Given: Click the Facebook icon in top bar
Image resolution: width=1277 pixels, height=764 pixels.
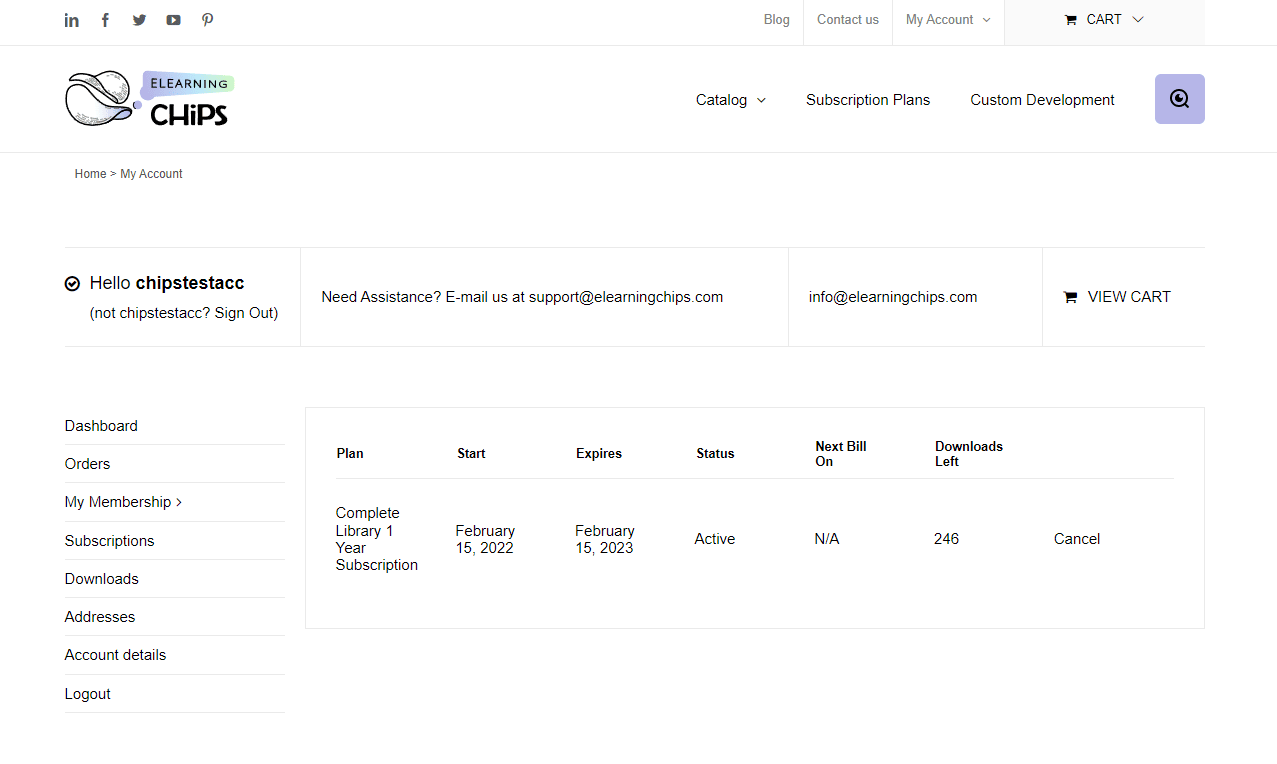Looking at the screenshot, I should pyautogui.click(x=105, y=20).
